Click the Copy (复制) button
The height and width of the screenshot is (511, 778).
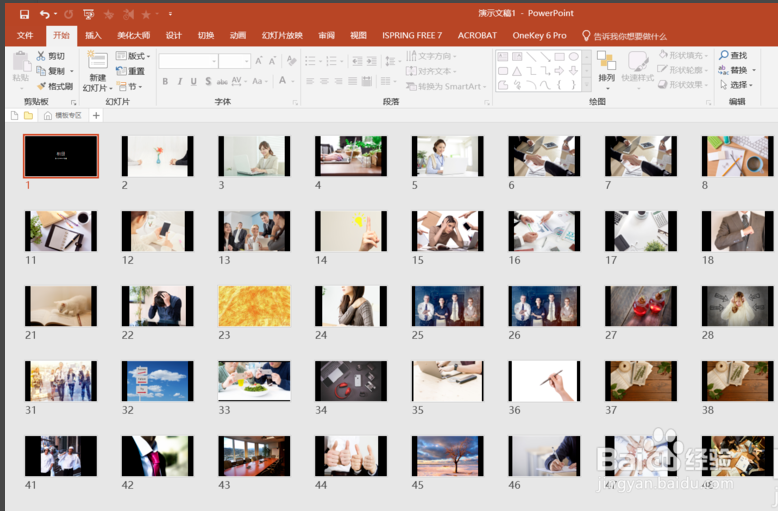51,71
